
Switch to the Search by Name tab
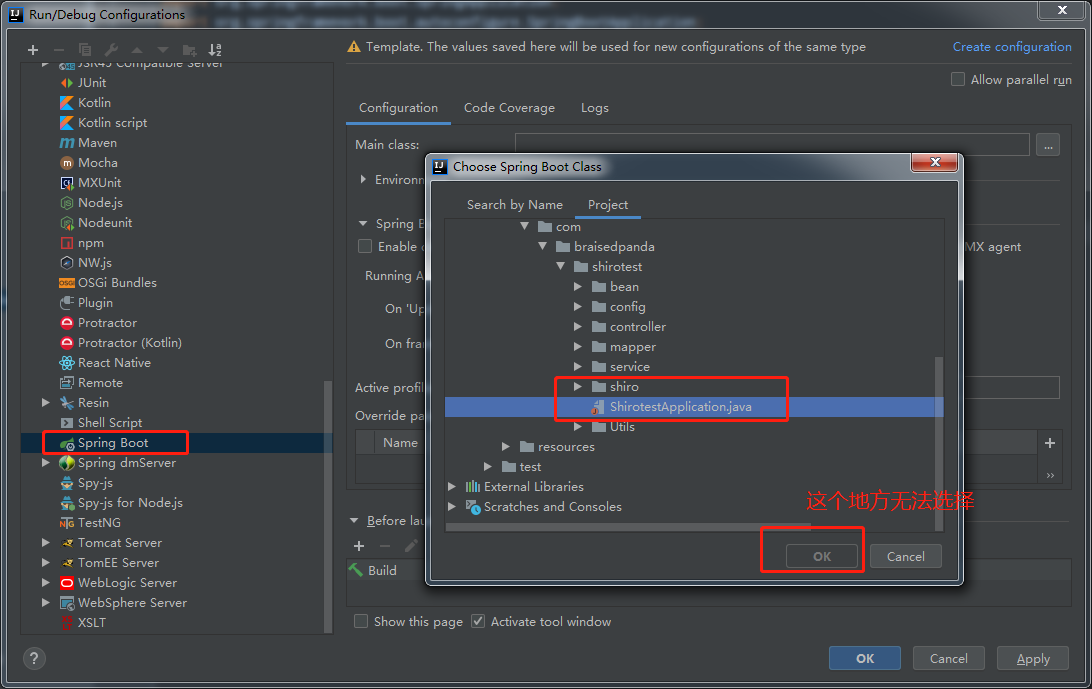tap(515, 204)
